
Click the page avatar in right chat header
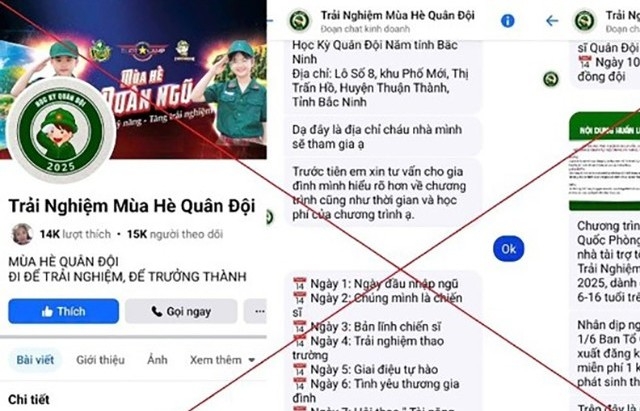584,20
